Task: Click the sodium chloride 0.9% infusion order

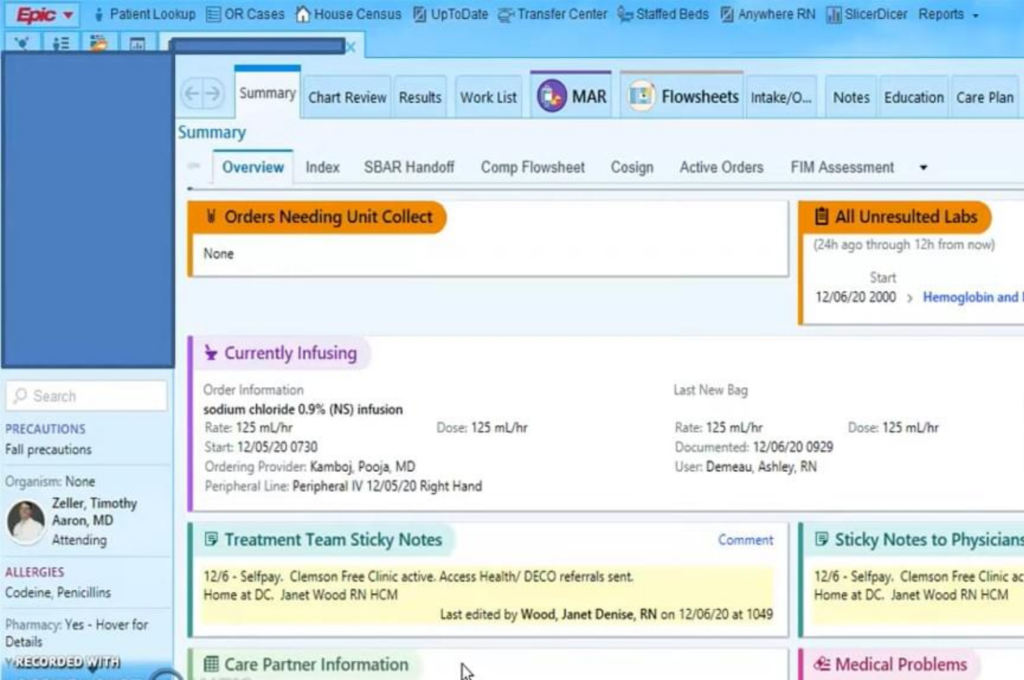Action: click(x=303, y=410)
